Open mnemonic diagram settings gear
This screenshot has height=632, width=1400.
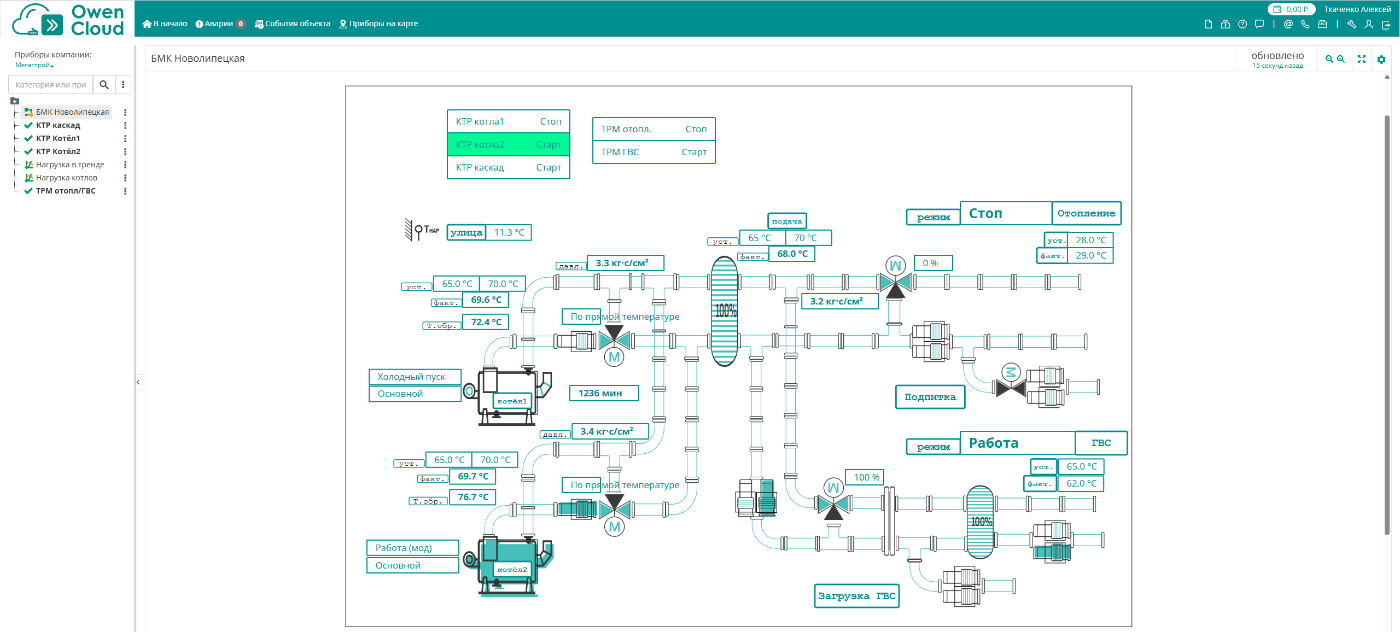(1381, 60)
